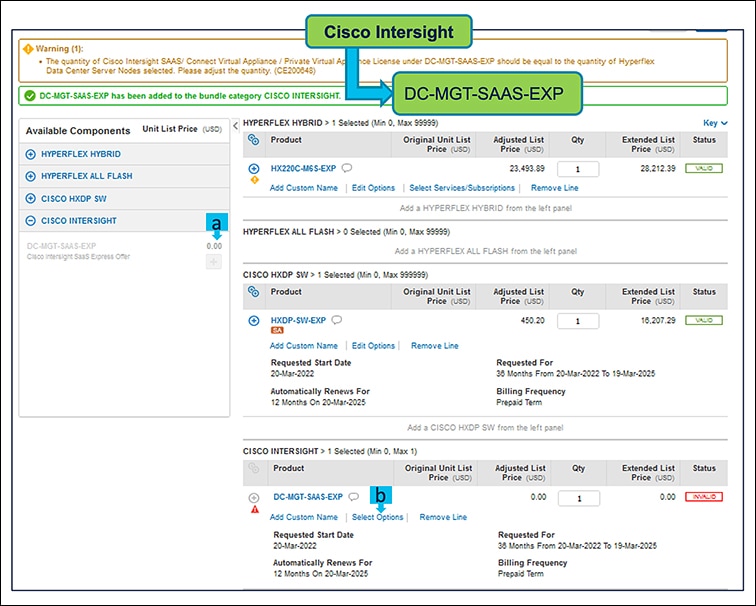The width and height of the screenshot is (756, 606).
Task: Open DC-MGT-SAAS-EXP product link in Intersight section
Action: tap(308, 497)
